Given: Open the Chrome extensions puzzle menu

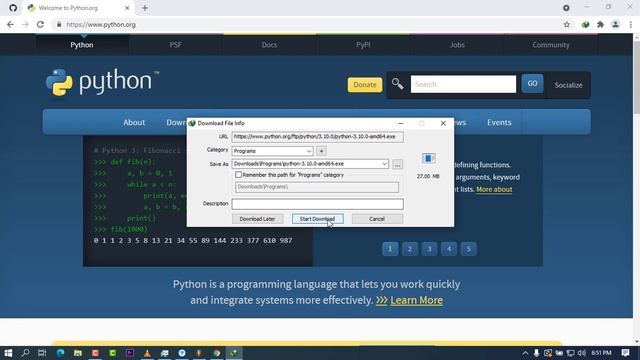Looking at the screenshot, I should point(600,24).
